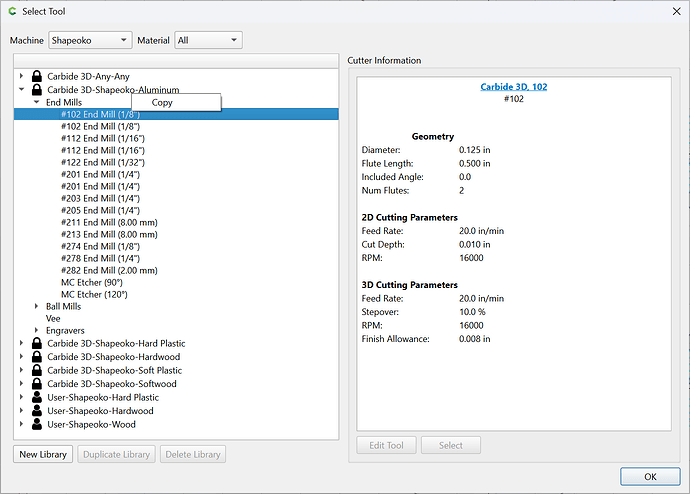Viewport: 690px width, 494px height.
Task: Click the lock icon of Carbide 3D-Shapeoko-Hard Plastic
Action: click(x=37, y=343)
